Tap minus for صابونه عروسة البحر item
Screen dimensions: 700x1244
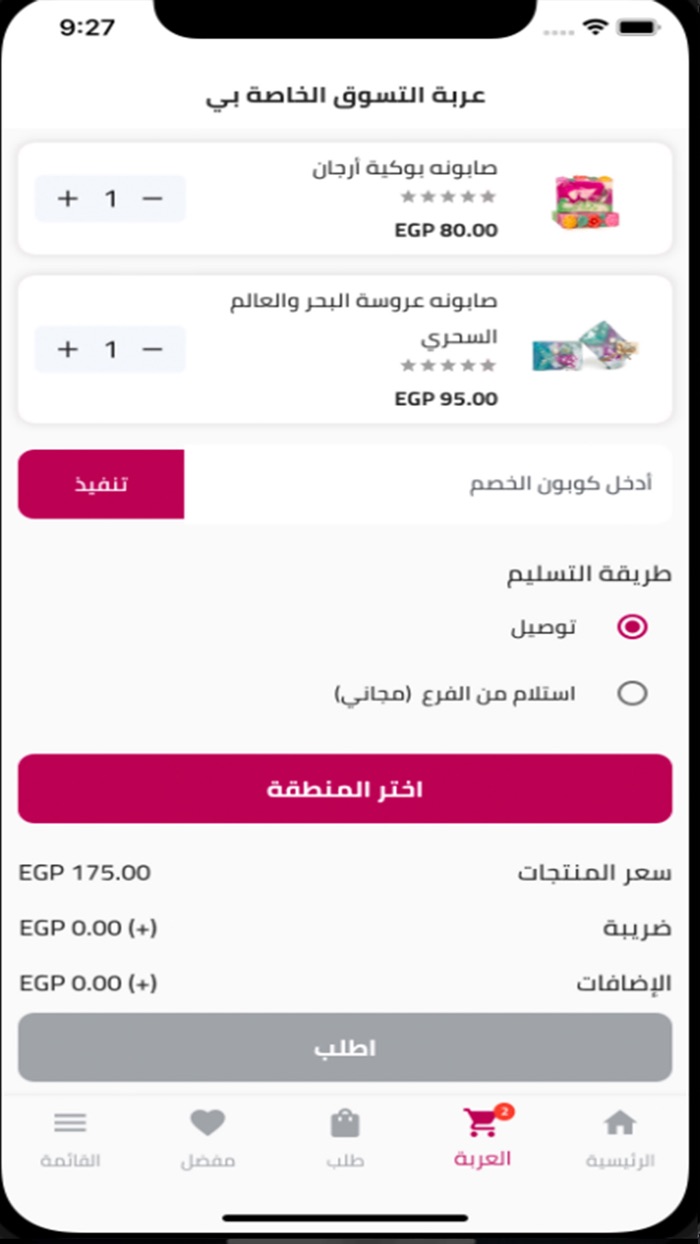point(152,349)
